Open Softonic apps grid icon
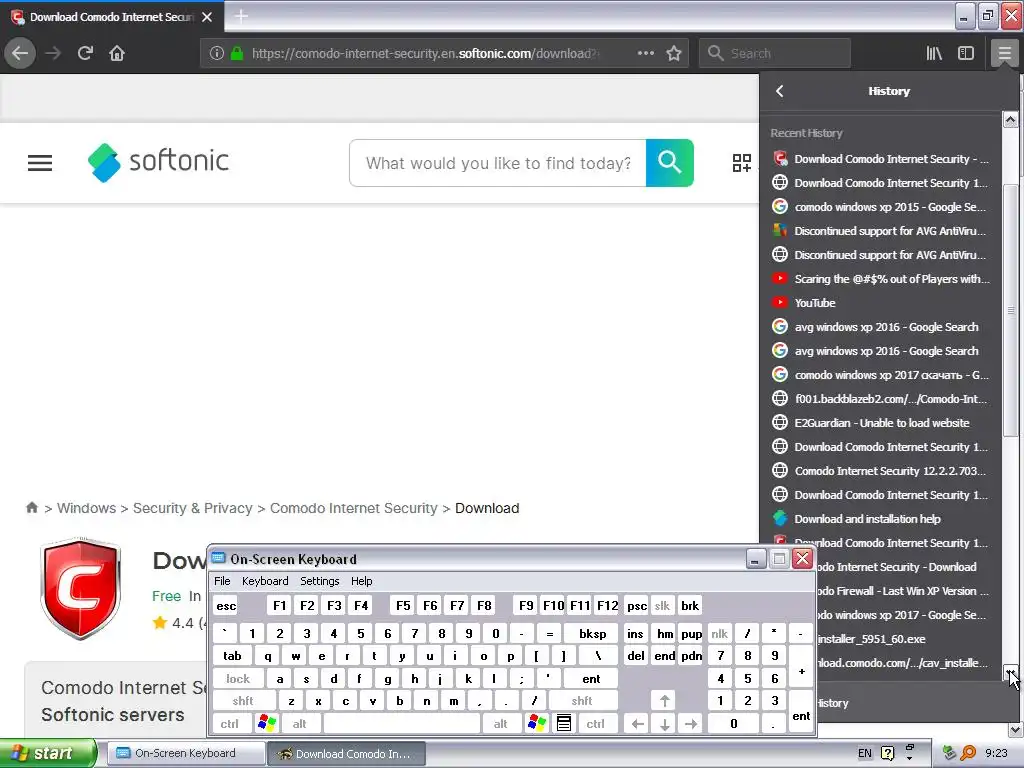This screenshot has height=768, width=1024. point(741,163)
